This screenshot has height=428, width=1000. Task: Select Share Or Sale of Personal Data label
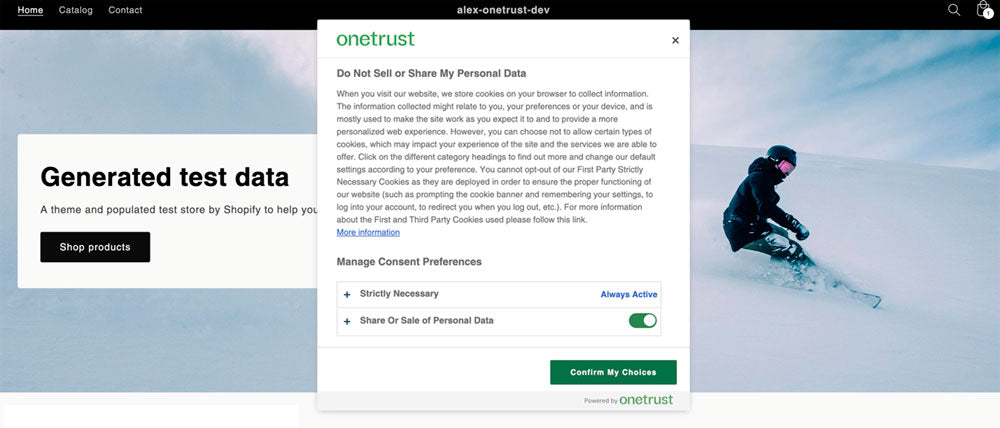click(426, 321)
